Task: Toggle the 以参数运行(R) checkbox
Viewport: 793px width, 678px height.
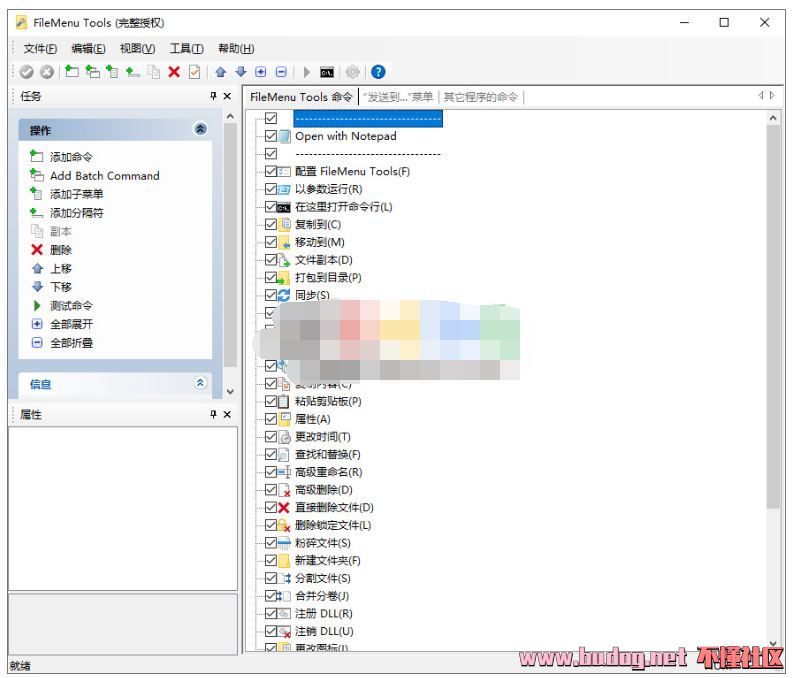Action: [271, 189]
